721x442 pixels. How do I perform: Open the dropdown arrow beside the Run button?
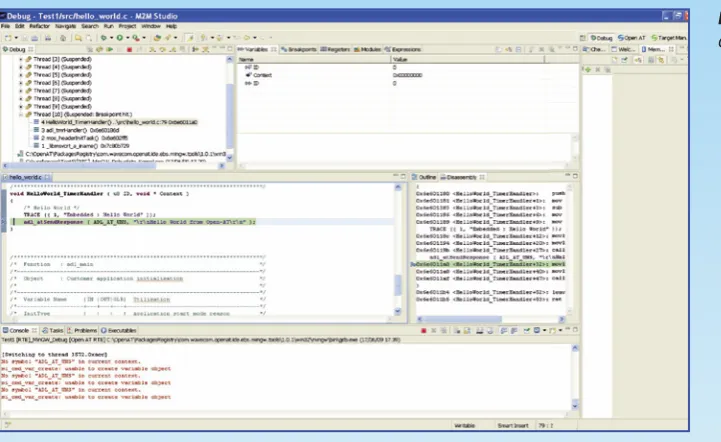coord(127,38)
